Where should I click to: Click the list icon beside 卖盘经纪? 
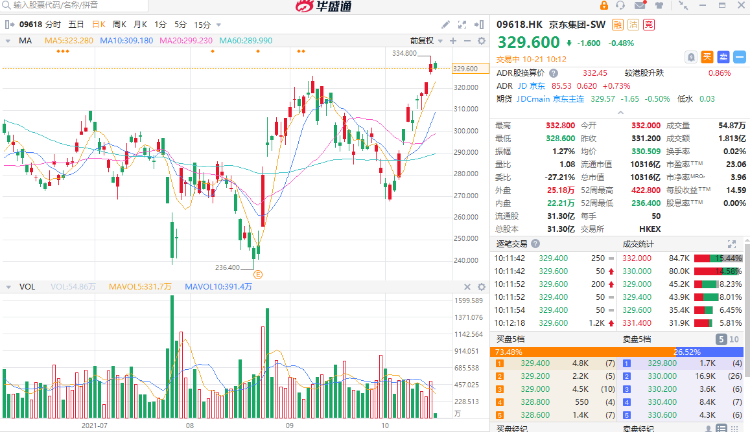point(721,428)
